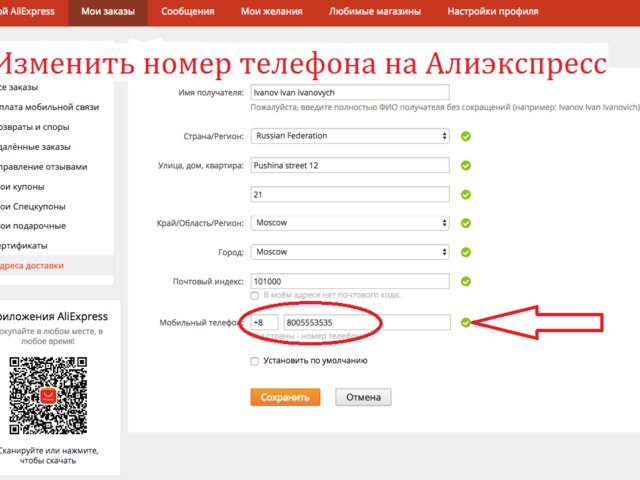This screenshot has height=480, width=640.
Task: Click green checkmark next to field 21
Action: click(x=466, y=195)
